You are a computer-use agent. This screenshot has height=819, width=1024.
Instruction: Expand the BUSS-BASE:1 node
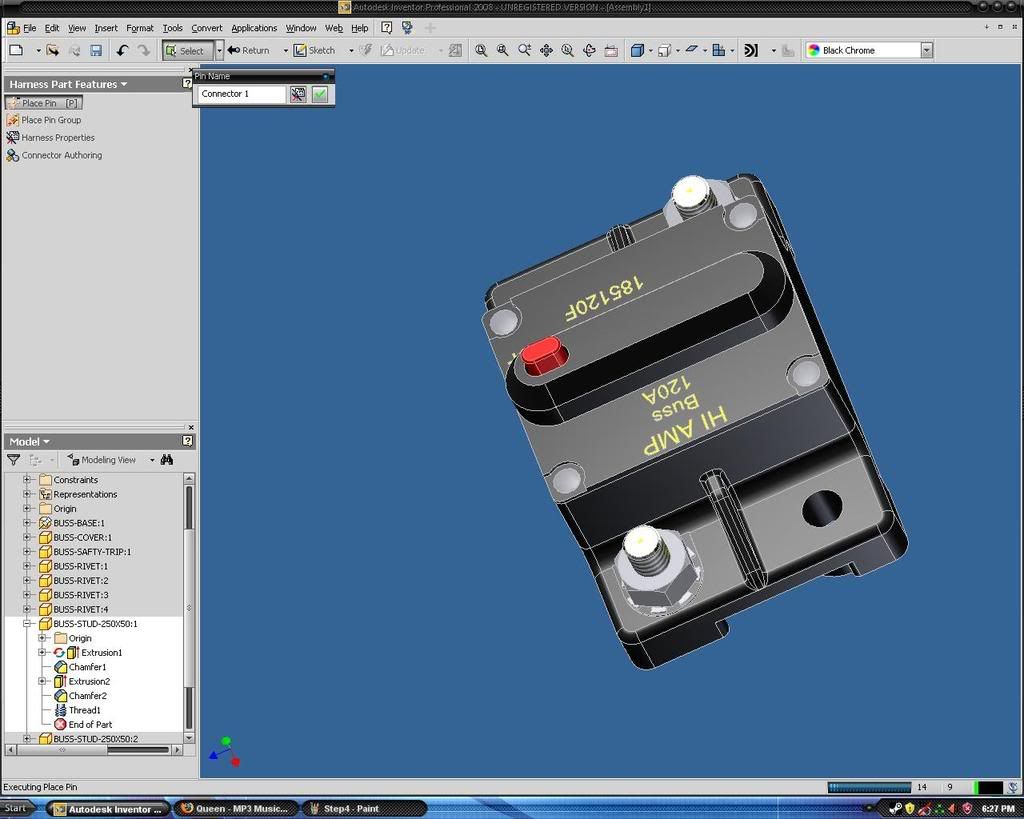[27, 523]
